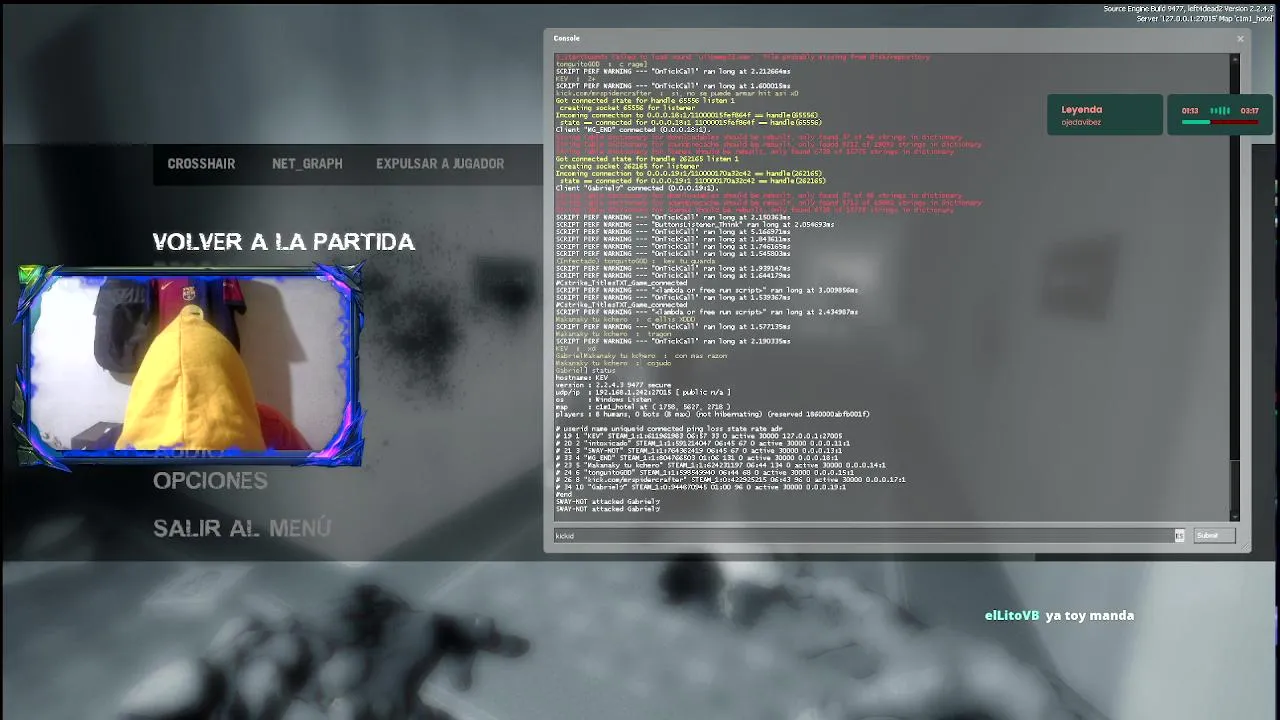Screen dimensions: 1280x720
Task: Select SALIR AL MENÚ
Action: click(x=242, y=528)
